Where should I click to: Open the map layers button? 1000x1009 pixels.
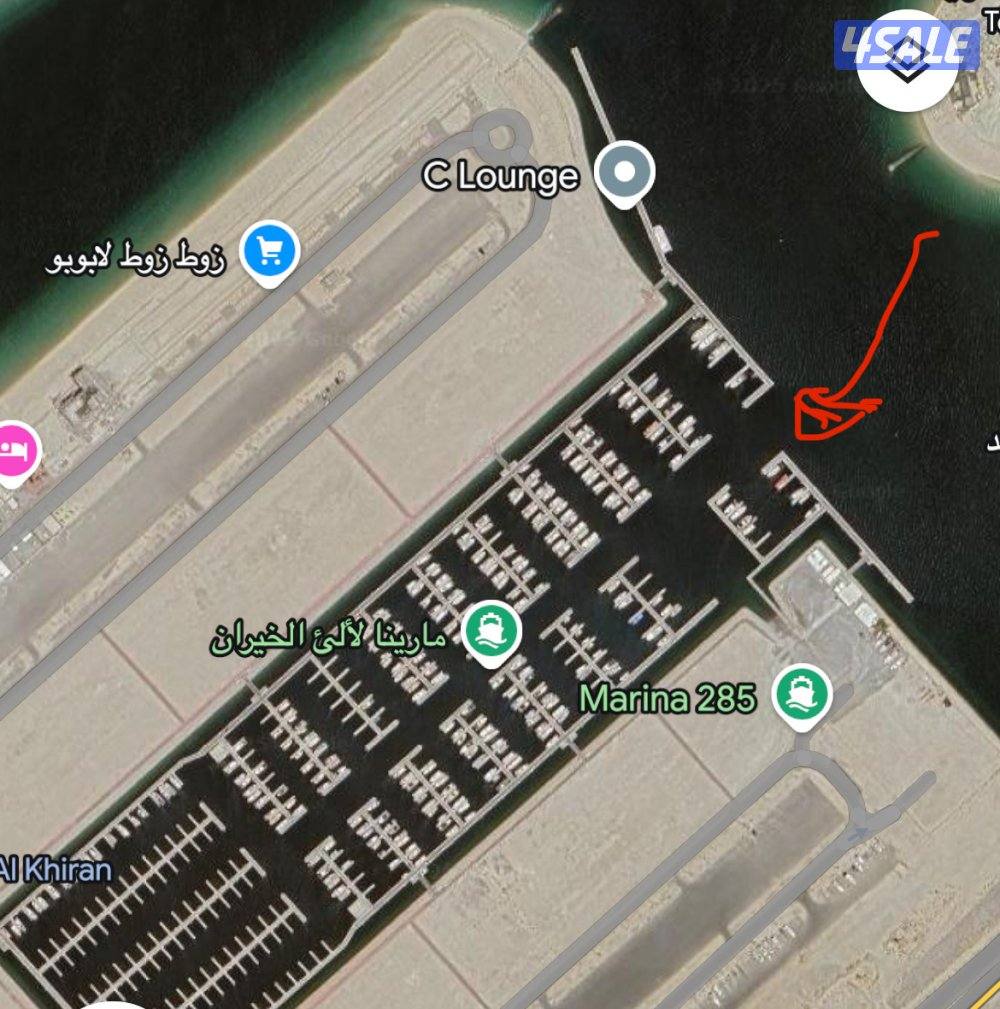coord(907,61)
